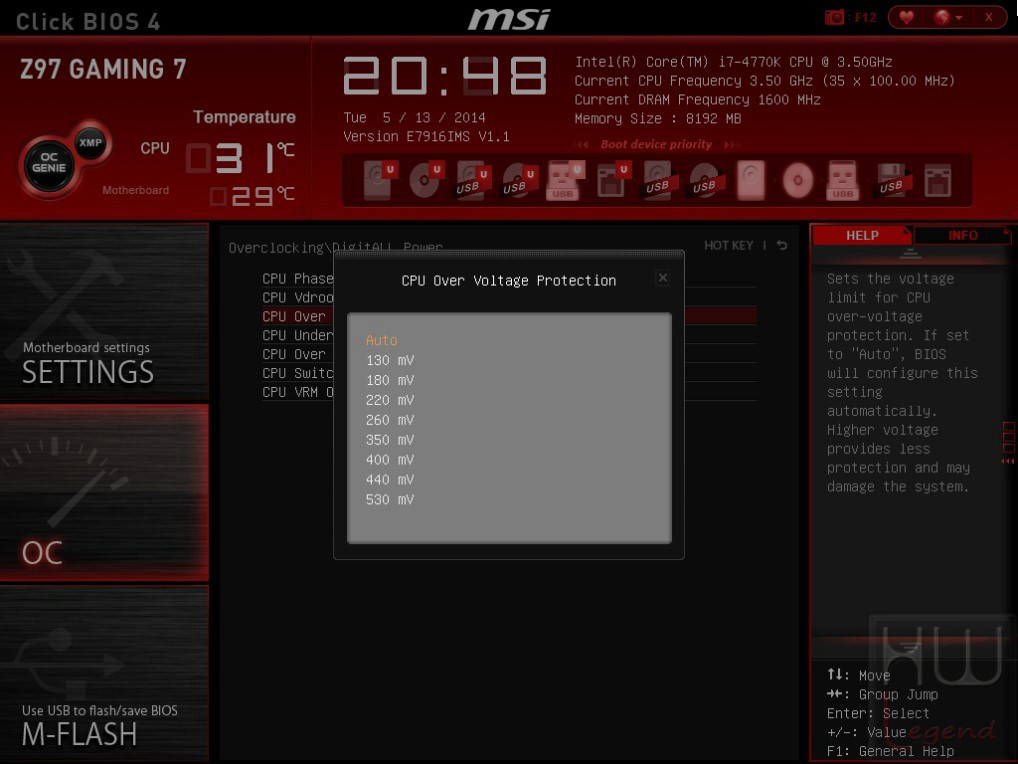Open the HOT KEY list
The height and width of the screenshot is (764, 1018).
coord(728,245)
